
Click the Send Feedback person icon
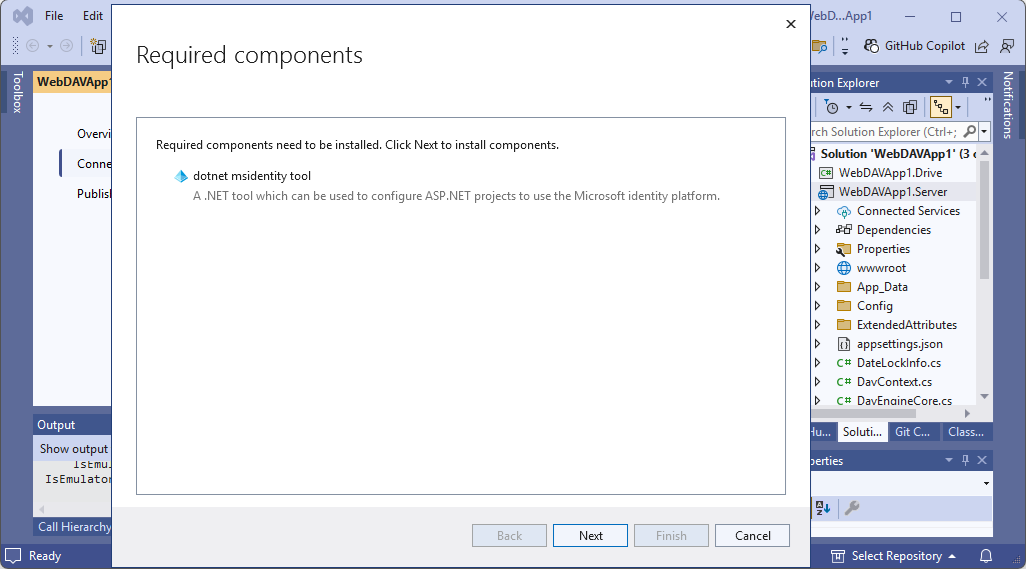pyautogui.click(x=1007, y=46)
